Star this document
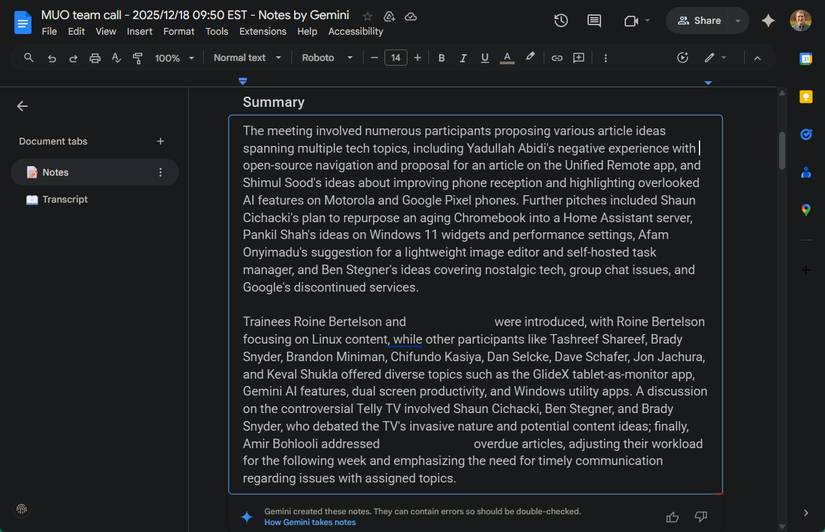 click(367, 16)
